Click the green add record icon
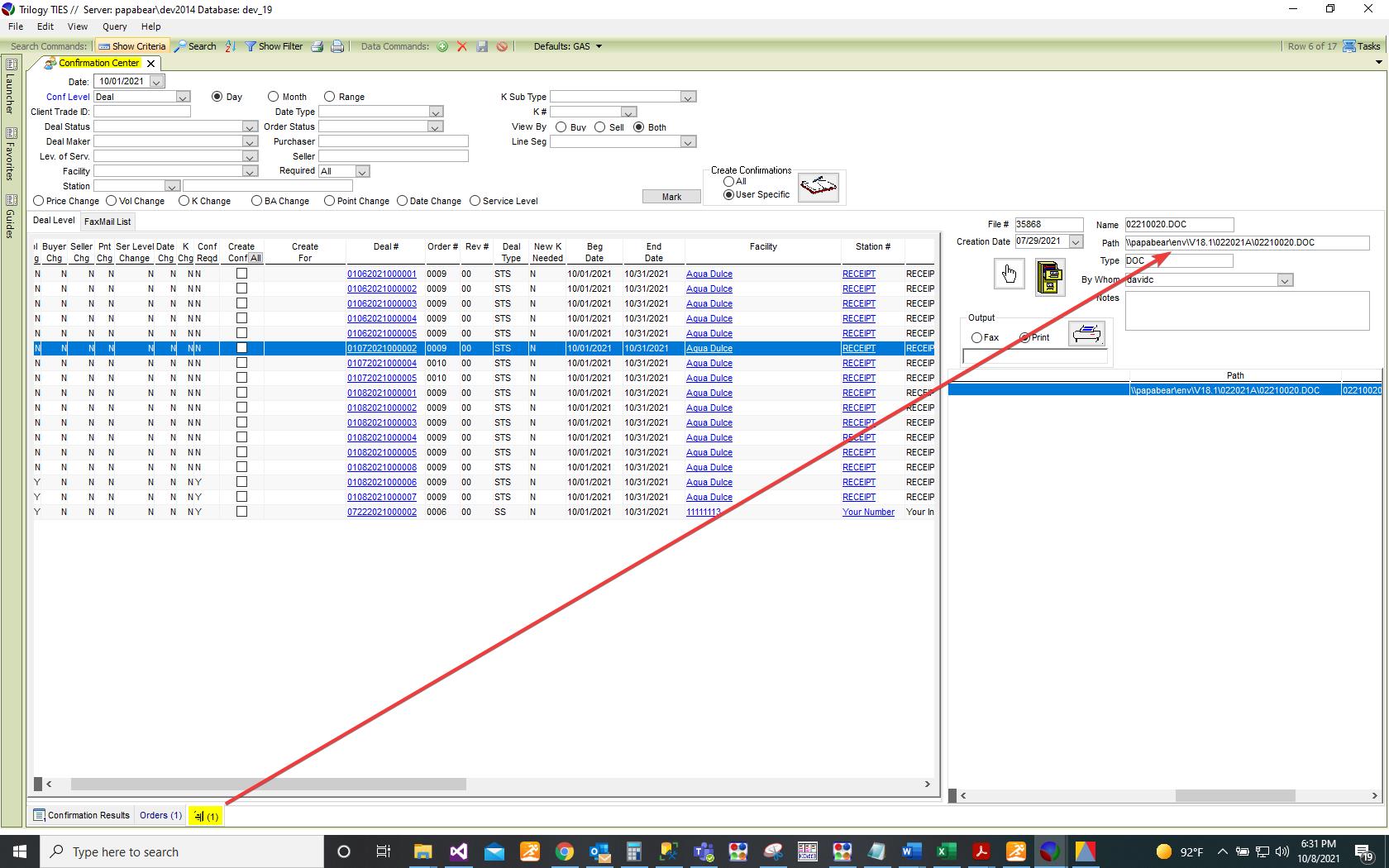The height and width of the screenshot is (868, 1389). tap(442, 46)
